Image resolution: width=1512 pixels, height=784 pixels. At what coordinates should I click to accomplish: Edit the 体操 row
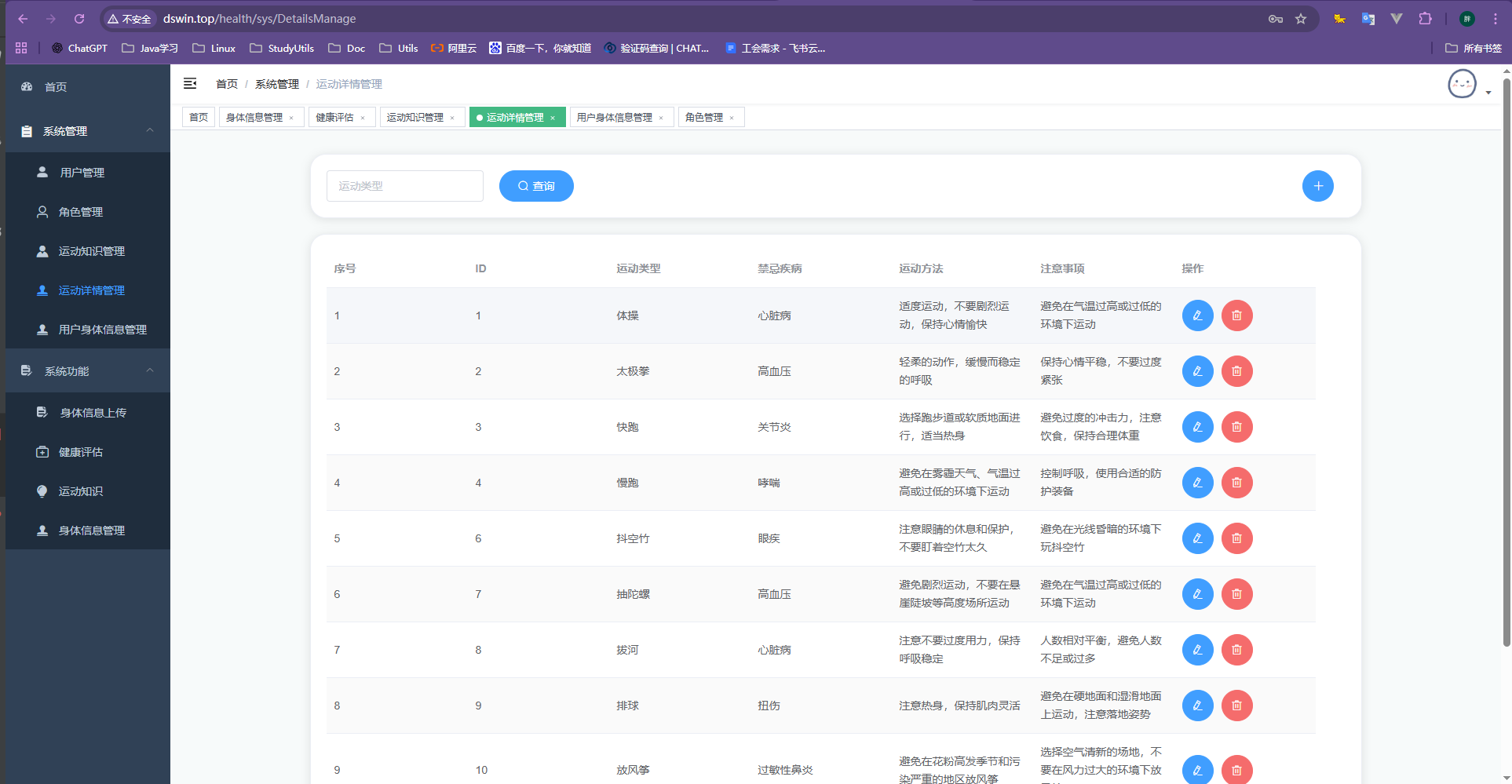[1197, 315]
